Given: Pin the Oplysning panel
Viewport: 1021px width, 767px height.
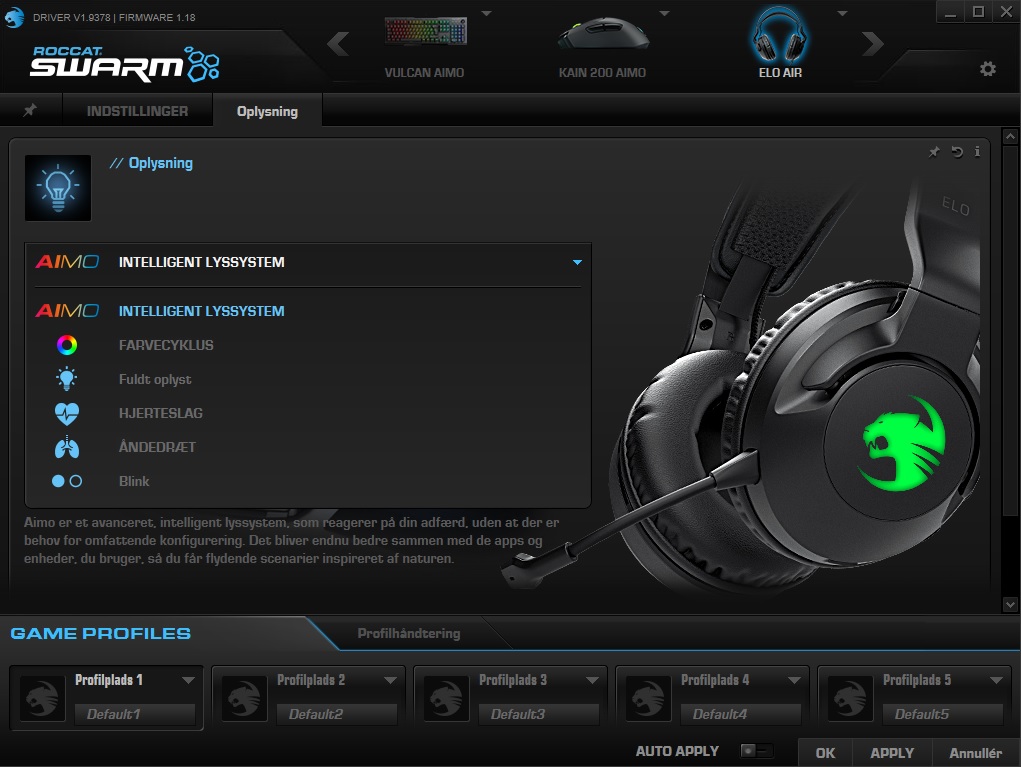Looking at the screenshot, I should [934, 152].
